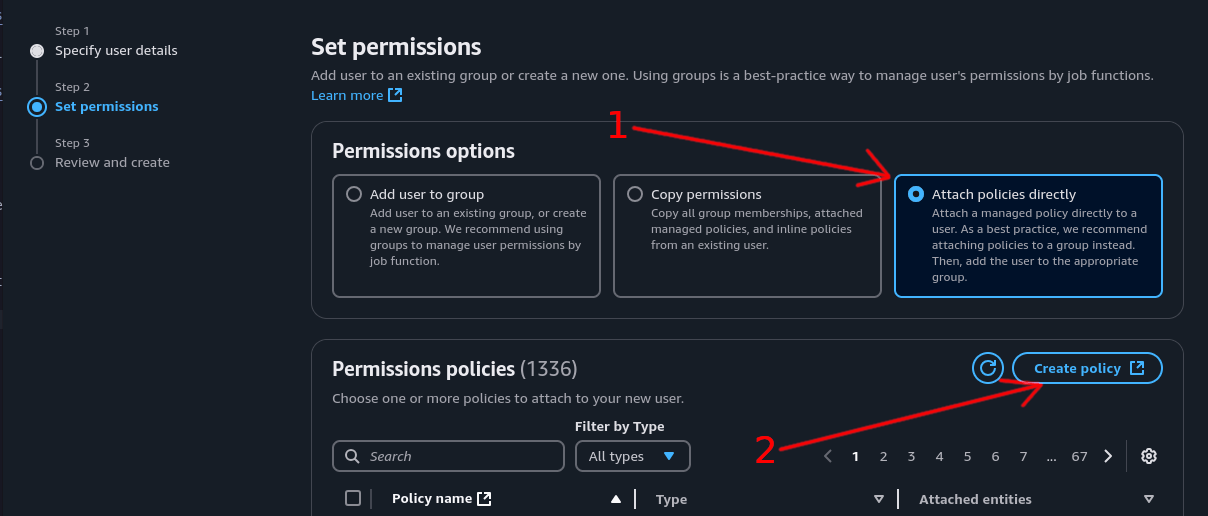Go to Step 1 Specify user details
Screen dimensions: 1208x516
[x=116, y=50]
